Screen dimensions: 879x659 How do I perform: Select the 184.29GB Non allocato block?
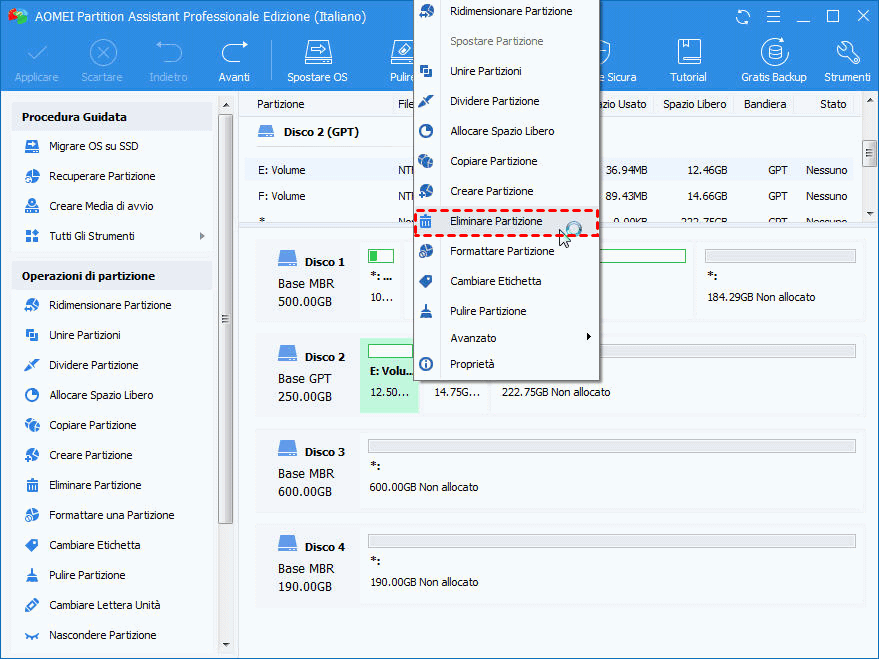pos(780,281)
